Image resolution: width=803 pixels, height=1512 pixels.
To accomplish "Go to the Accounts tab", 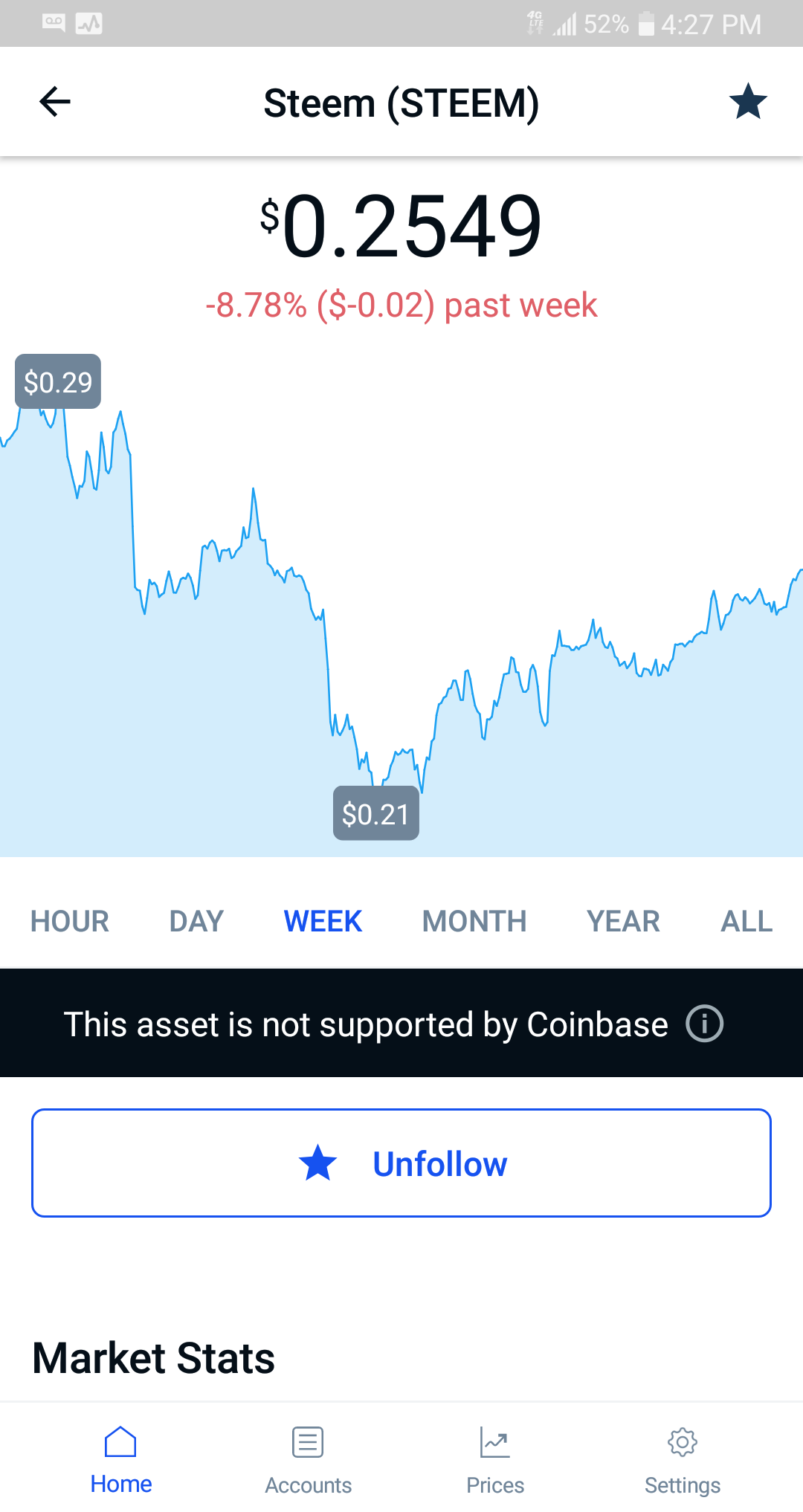I will coord(308,1460).
